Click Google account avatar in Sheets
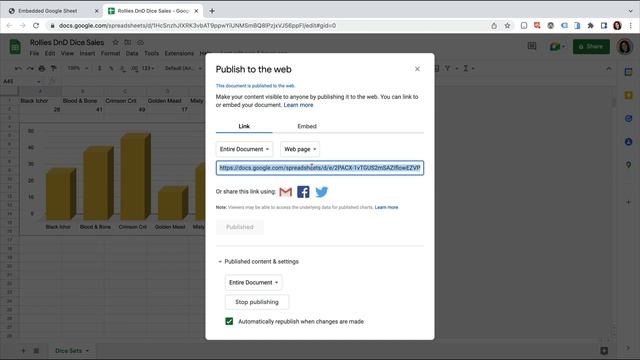The width and height of the screenshot is (640, 360). click(624, 47)
